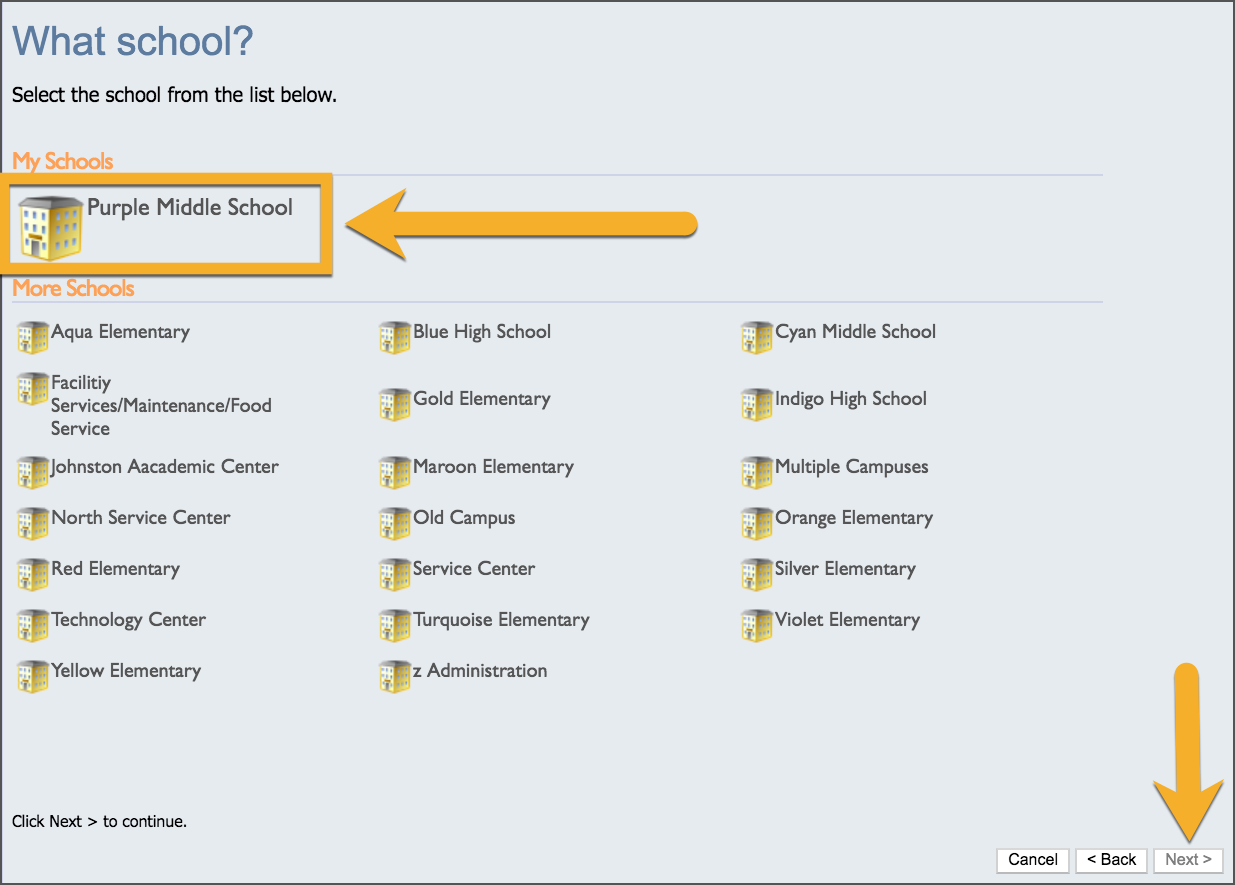Select Cyan Middle School text
Image resolution: width=1235 pixels, height=885 pixels.
[x=855, y=332]
